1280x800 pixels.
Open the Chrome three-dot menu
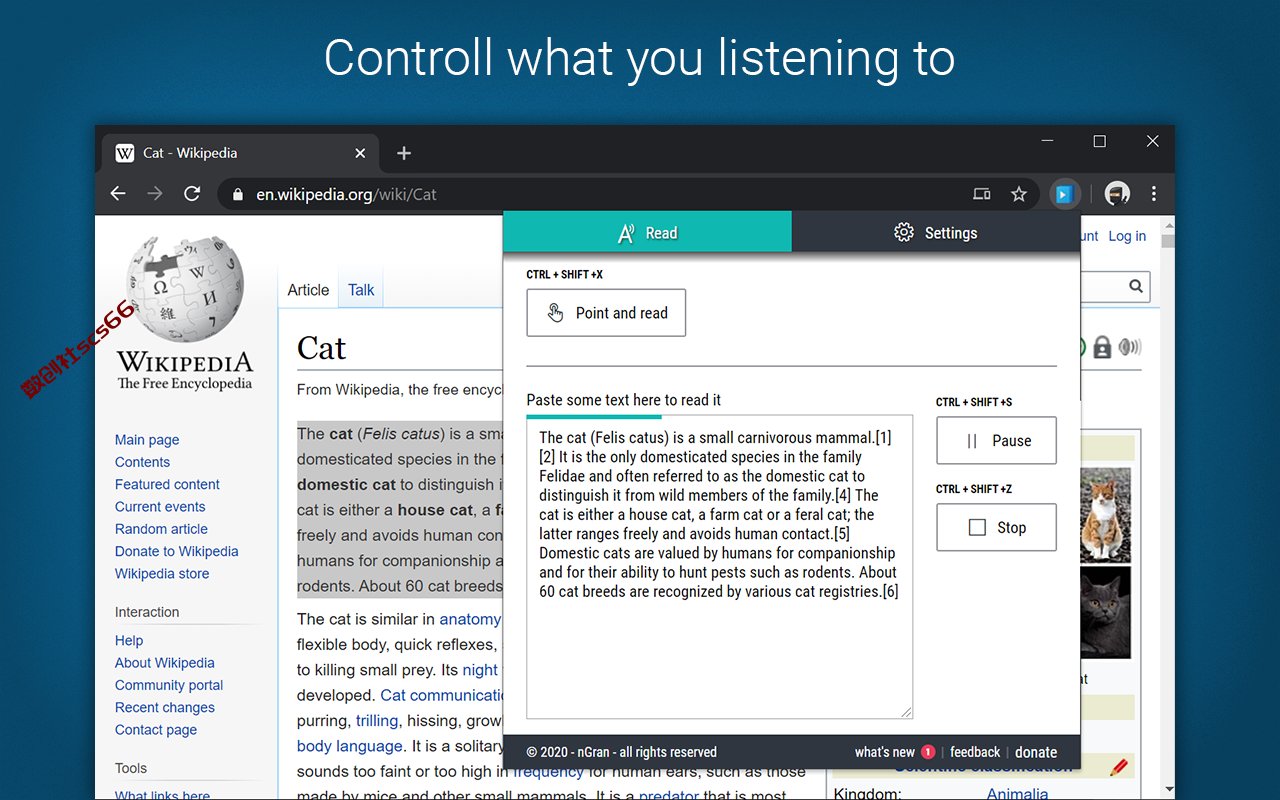[x=1154, y=194]
